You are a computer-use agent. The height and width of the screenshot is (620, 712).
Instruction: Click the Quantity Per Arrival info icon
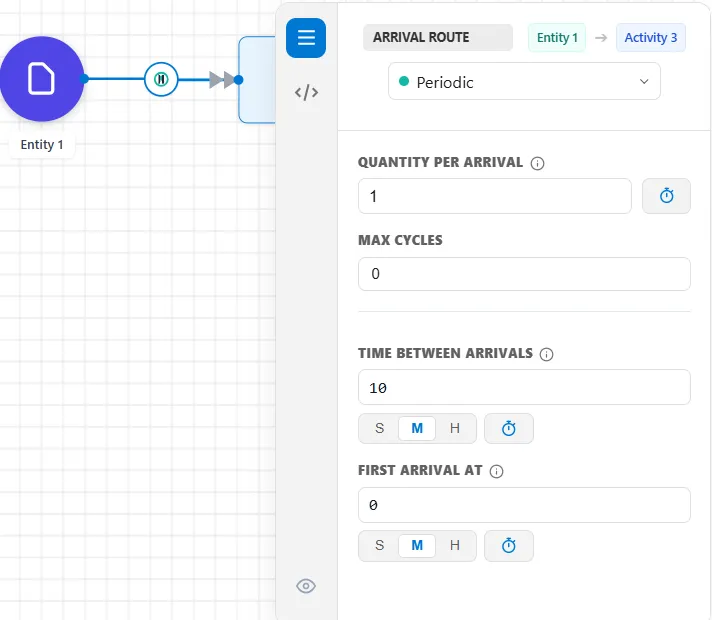click(x=537, y=163)
